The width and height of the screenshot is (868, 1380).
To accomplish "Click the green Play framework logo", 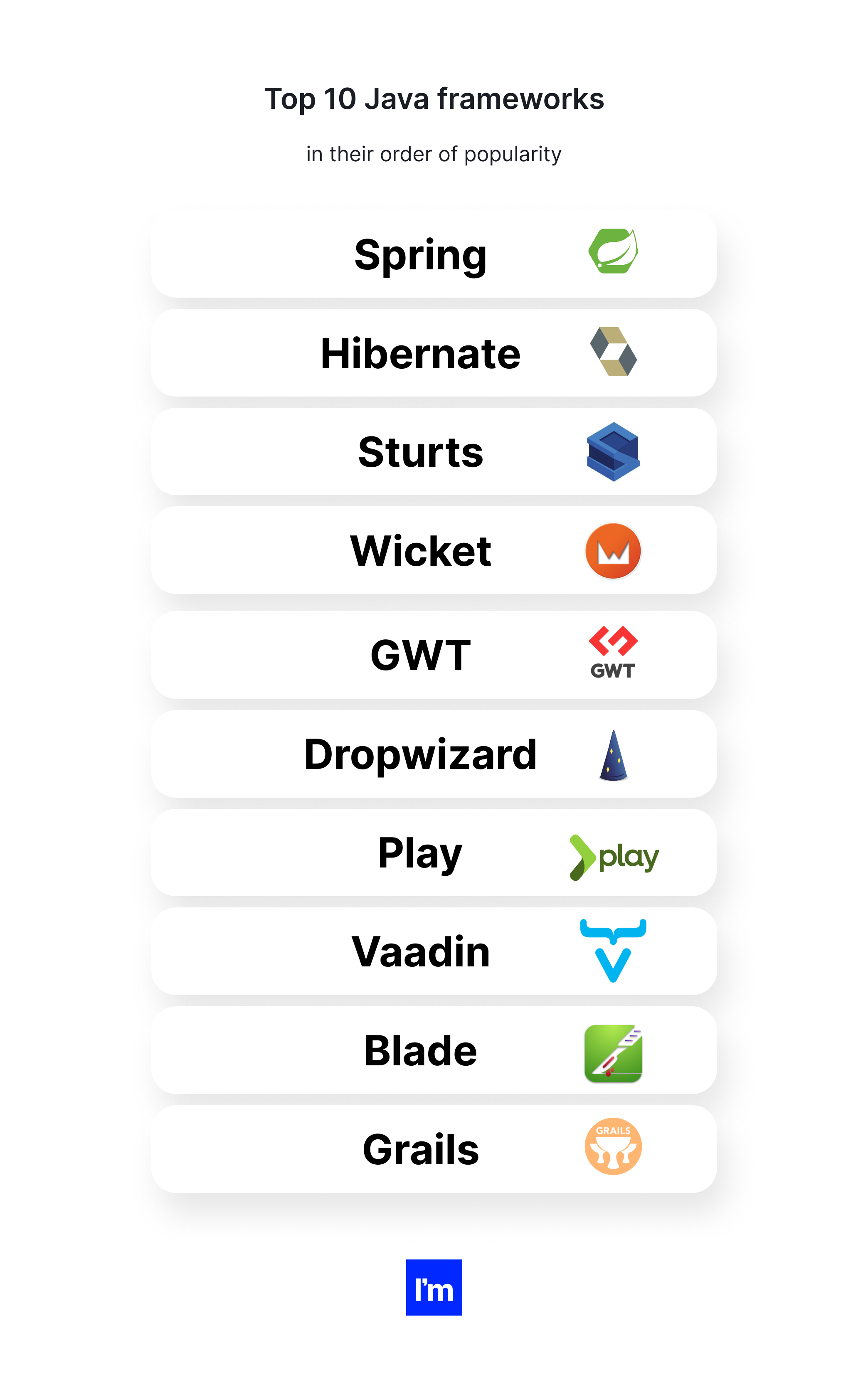I will pos(614,857).
